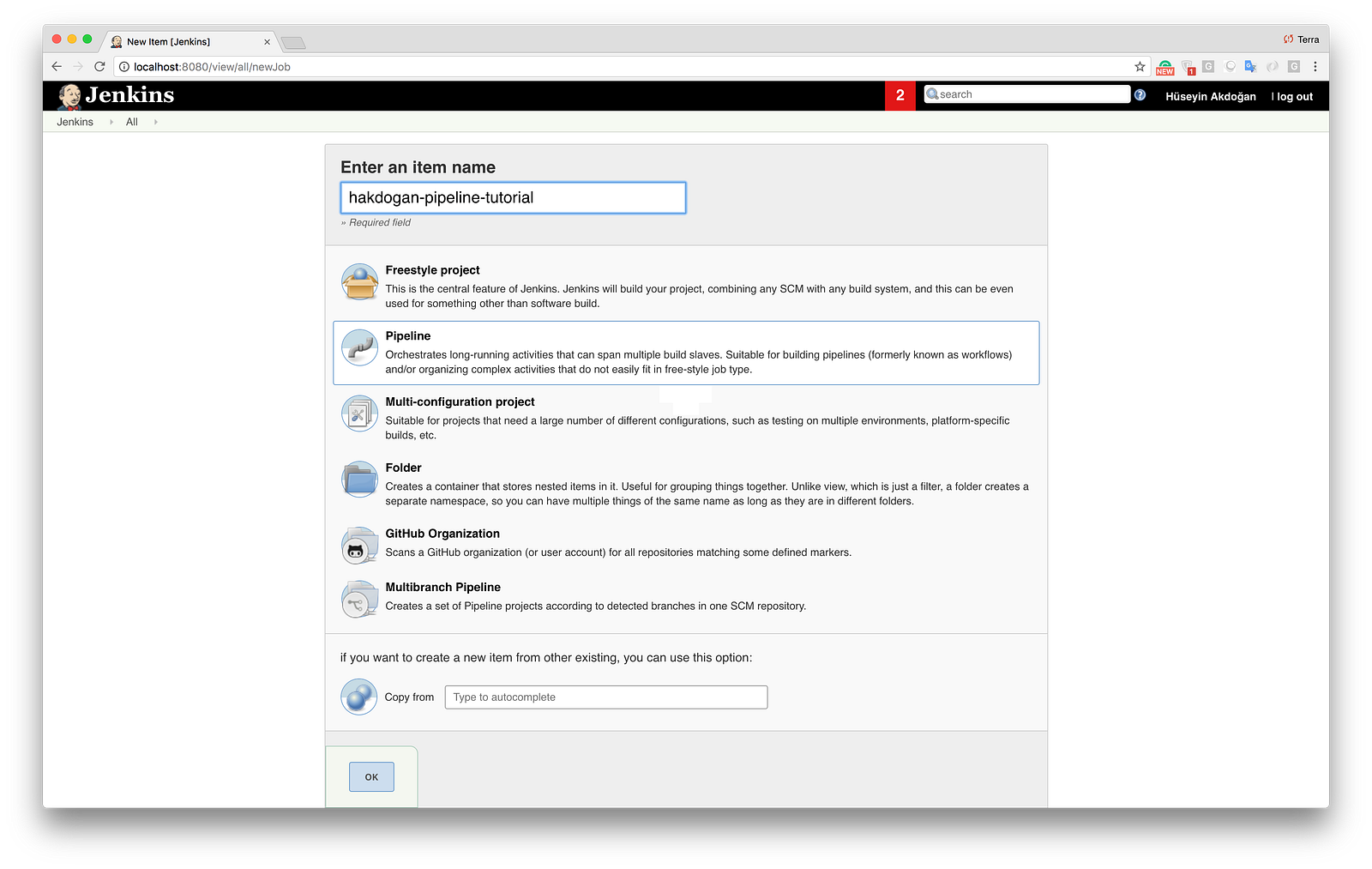Viewport: 1372px width, 869px height.
Task: Click the OK button
Action: pyautogui.click(x=371, y=776)
